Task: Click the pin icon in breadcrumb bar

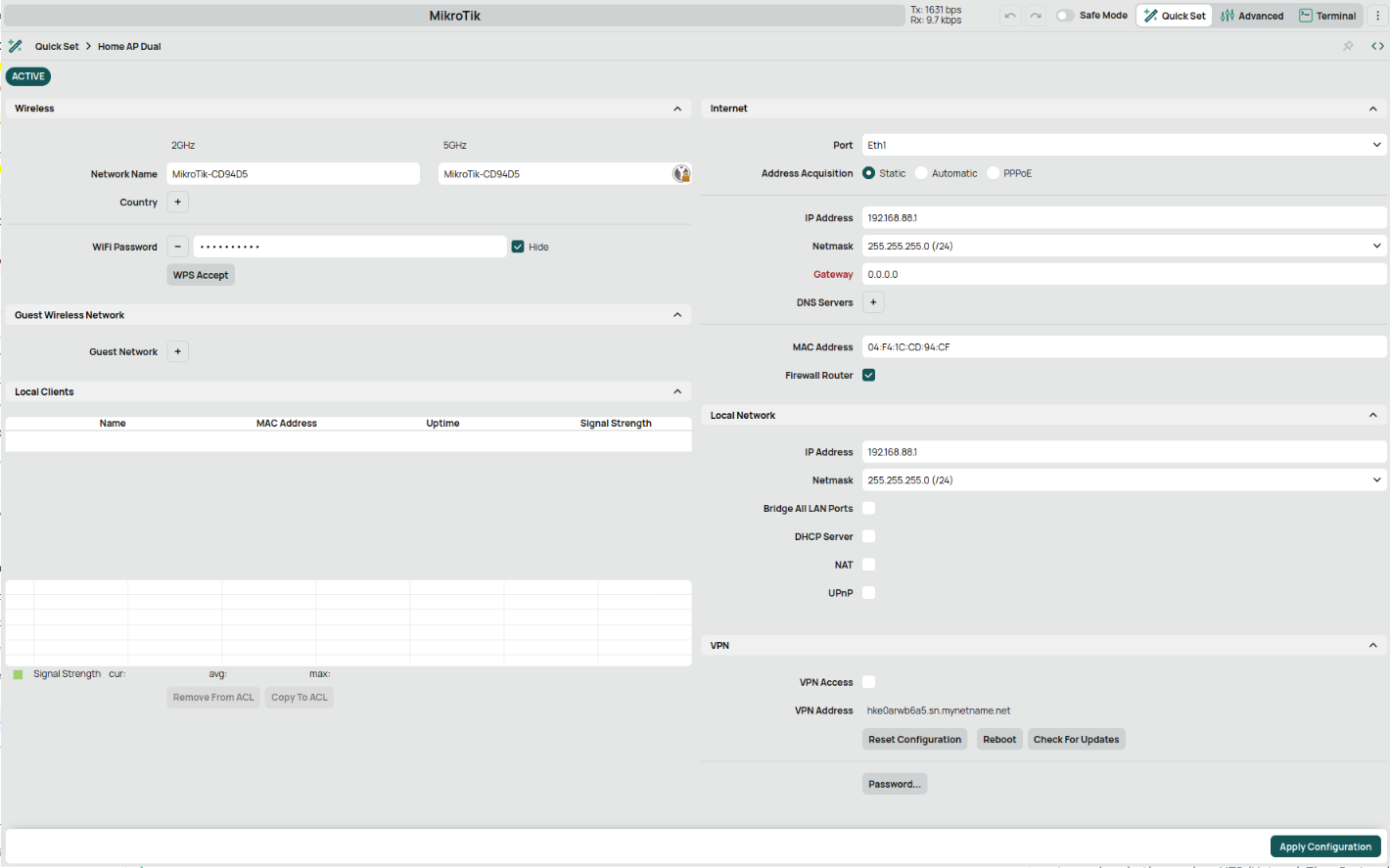Action: 1348,46
